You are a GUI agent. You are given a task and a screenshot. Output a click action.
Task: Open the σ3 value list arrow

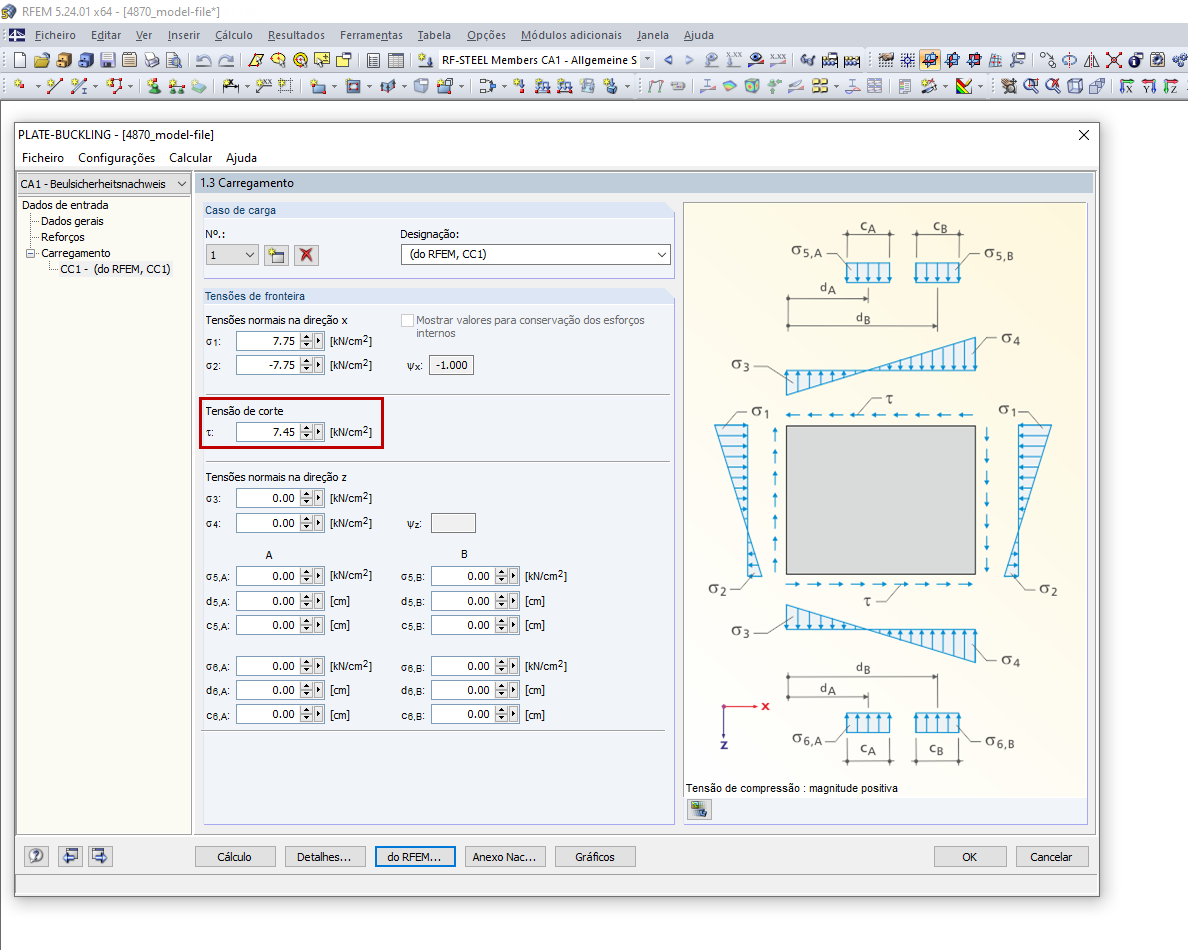(319, 498)
